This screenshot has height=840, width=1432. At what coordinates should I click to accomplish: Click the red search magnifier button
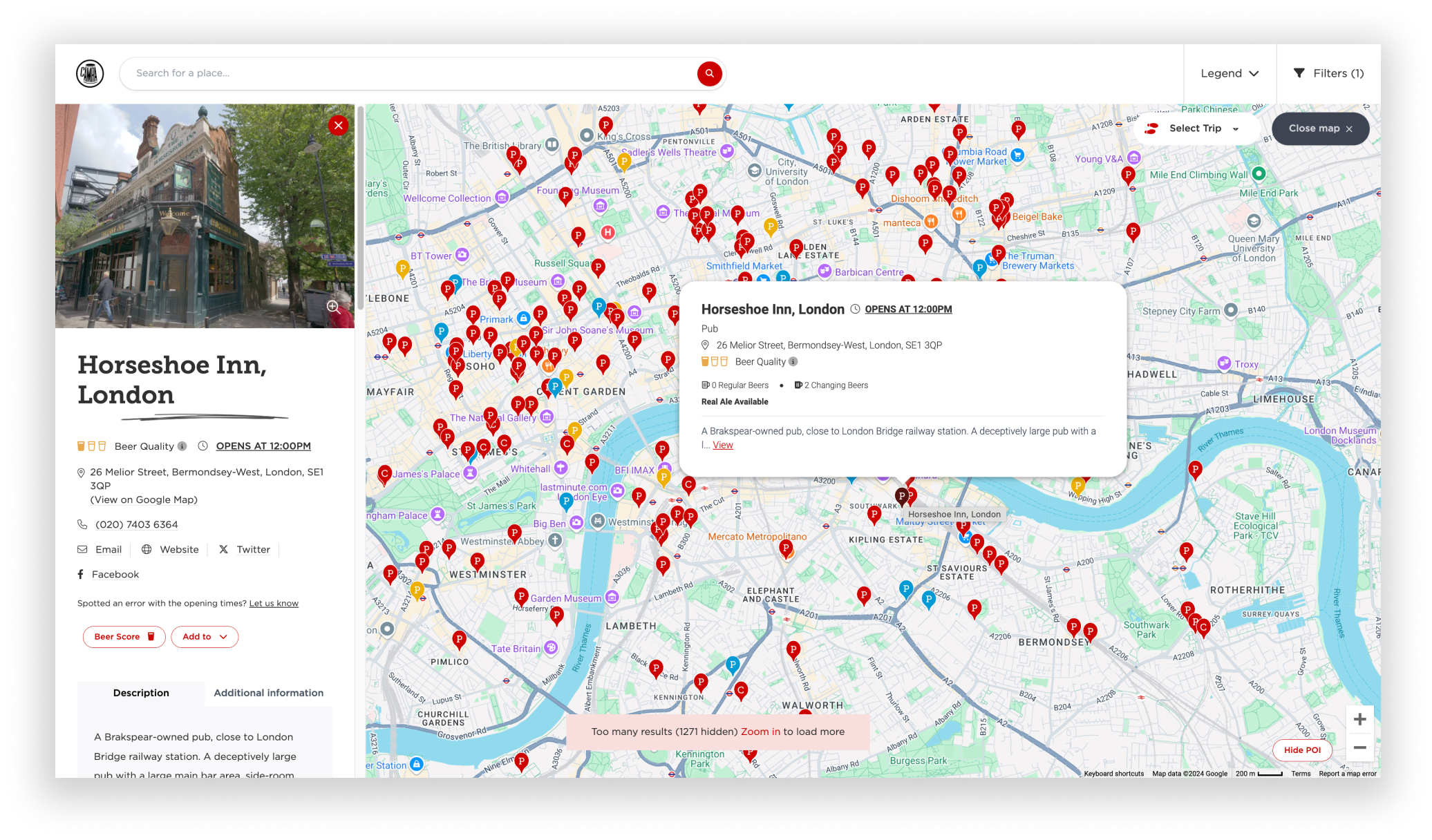[x=709, y=73]
